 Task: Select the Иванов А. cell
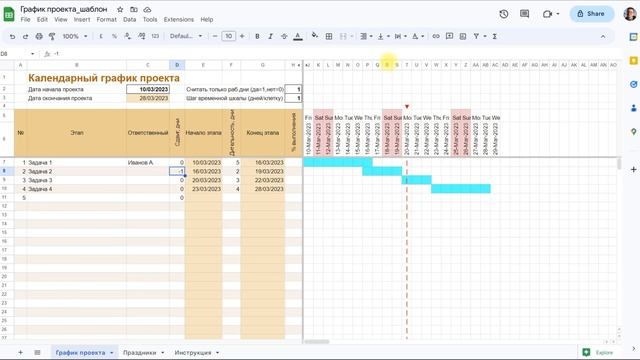point(148,162)
